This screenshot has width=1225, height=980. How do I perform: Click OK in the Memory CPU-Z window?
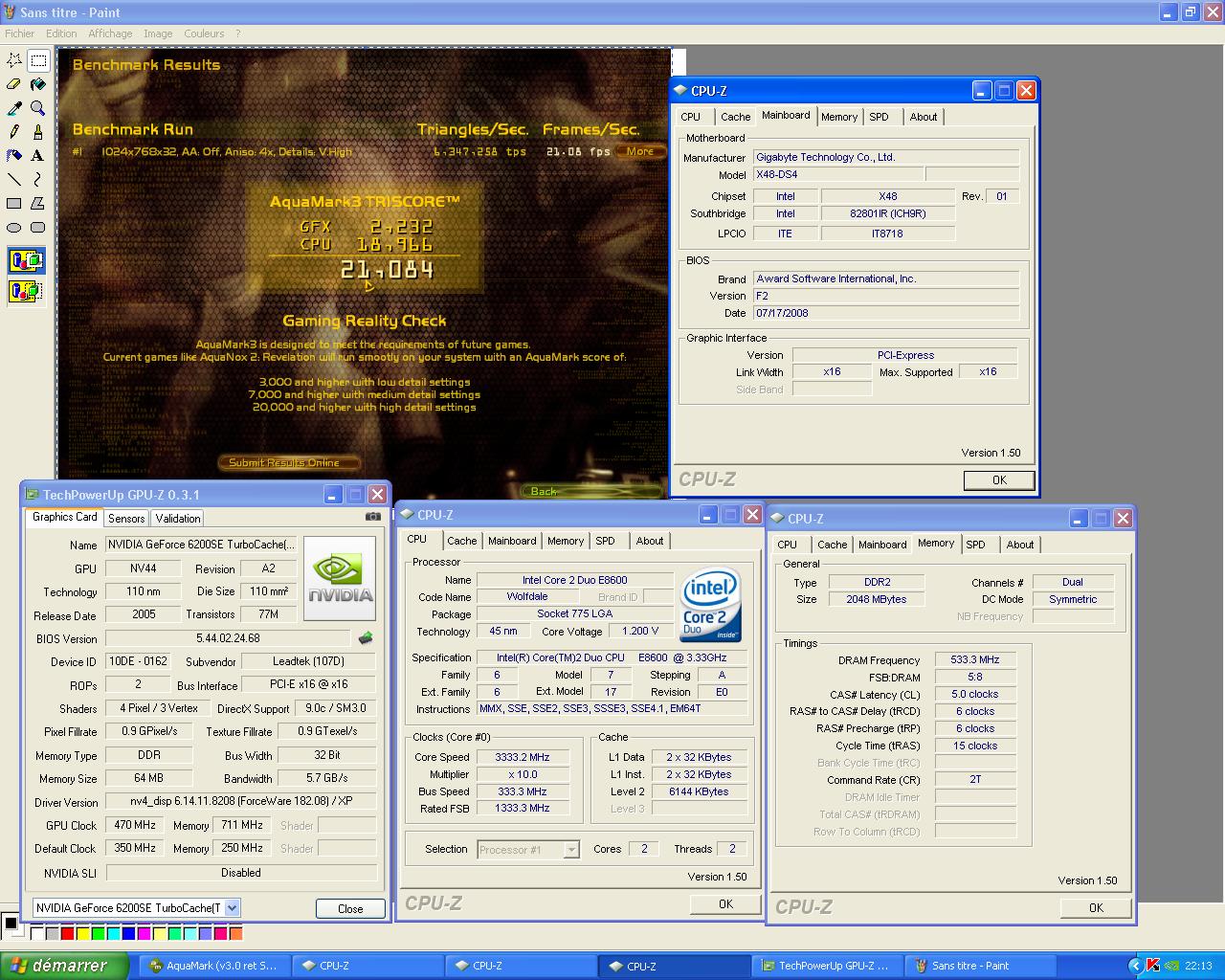coord(1096,907)
